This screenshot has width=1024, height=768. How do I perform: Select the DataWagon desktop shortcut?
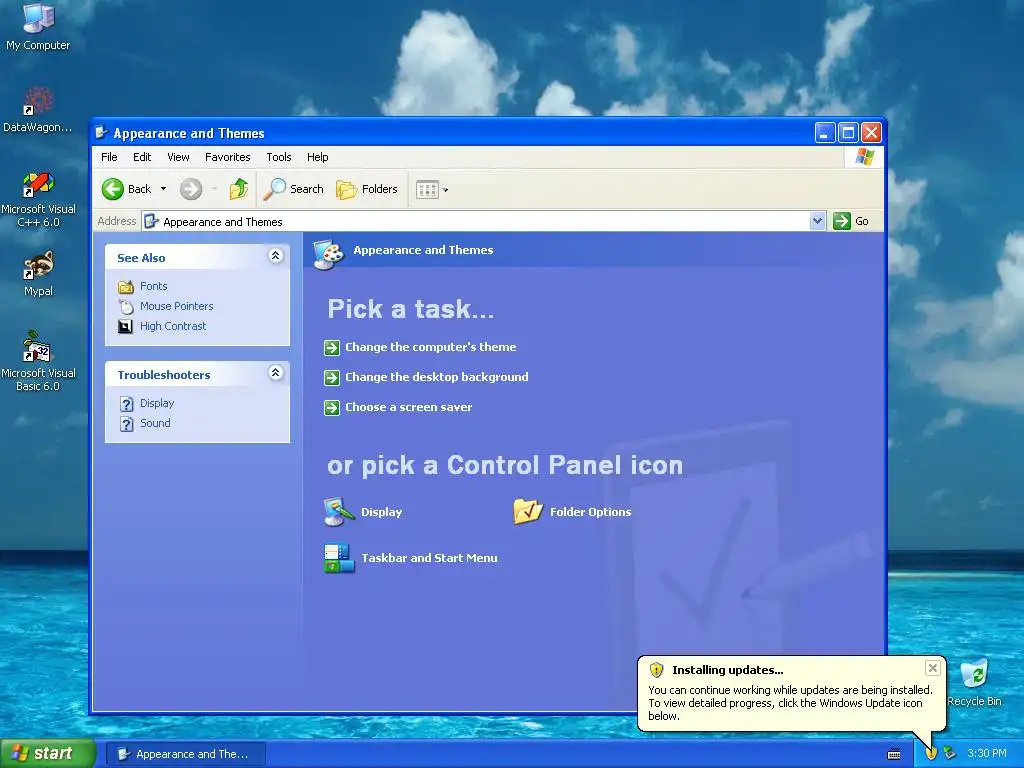(x=38, y=109)
